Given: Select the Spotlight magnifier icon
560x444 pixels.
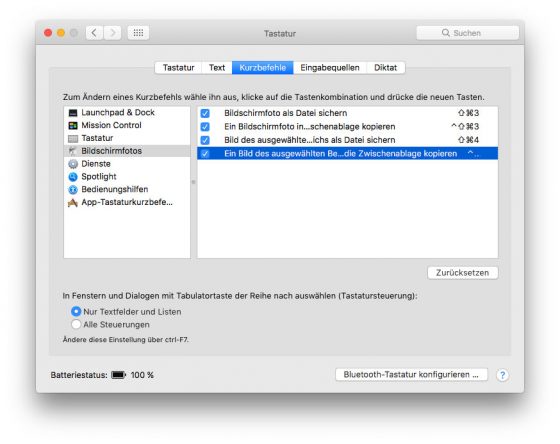Looking at the screenshot, I should coord(73,177).
